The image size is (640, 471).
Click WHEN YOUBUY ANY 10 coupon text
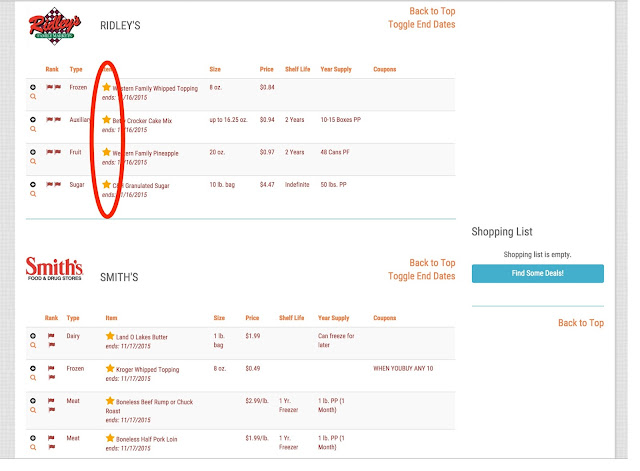403,369
